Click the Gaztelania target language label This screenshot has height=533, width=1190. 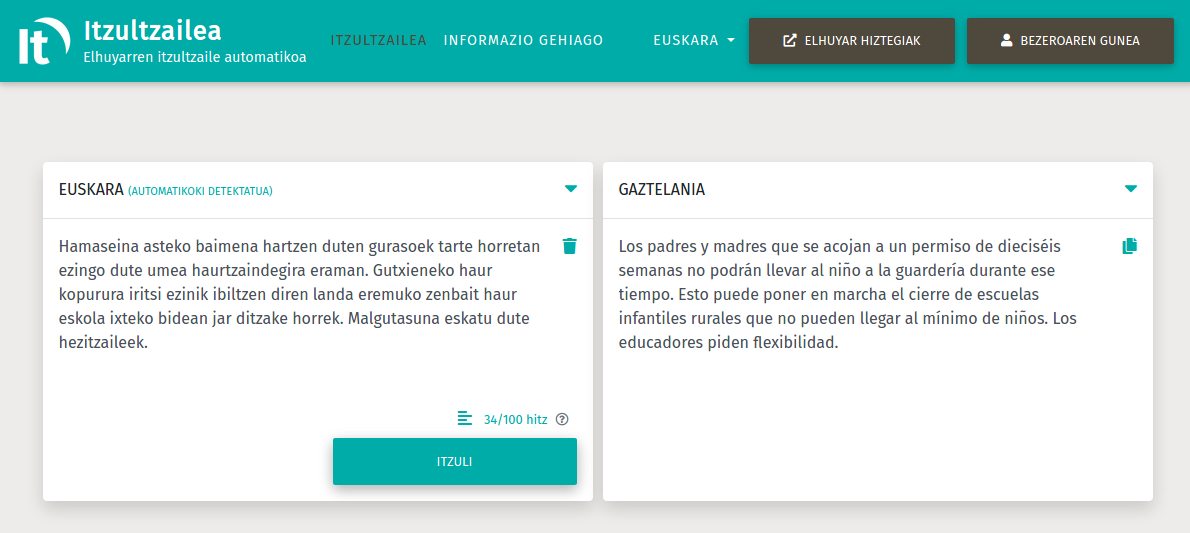pos(661,189)
